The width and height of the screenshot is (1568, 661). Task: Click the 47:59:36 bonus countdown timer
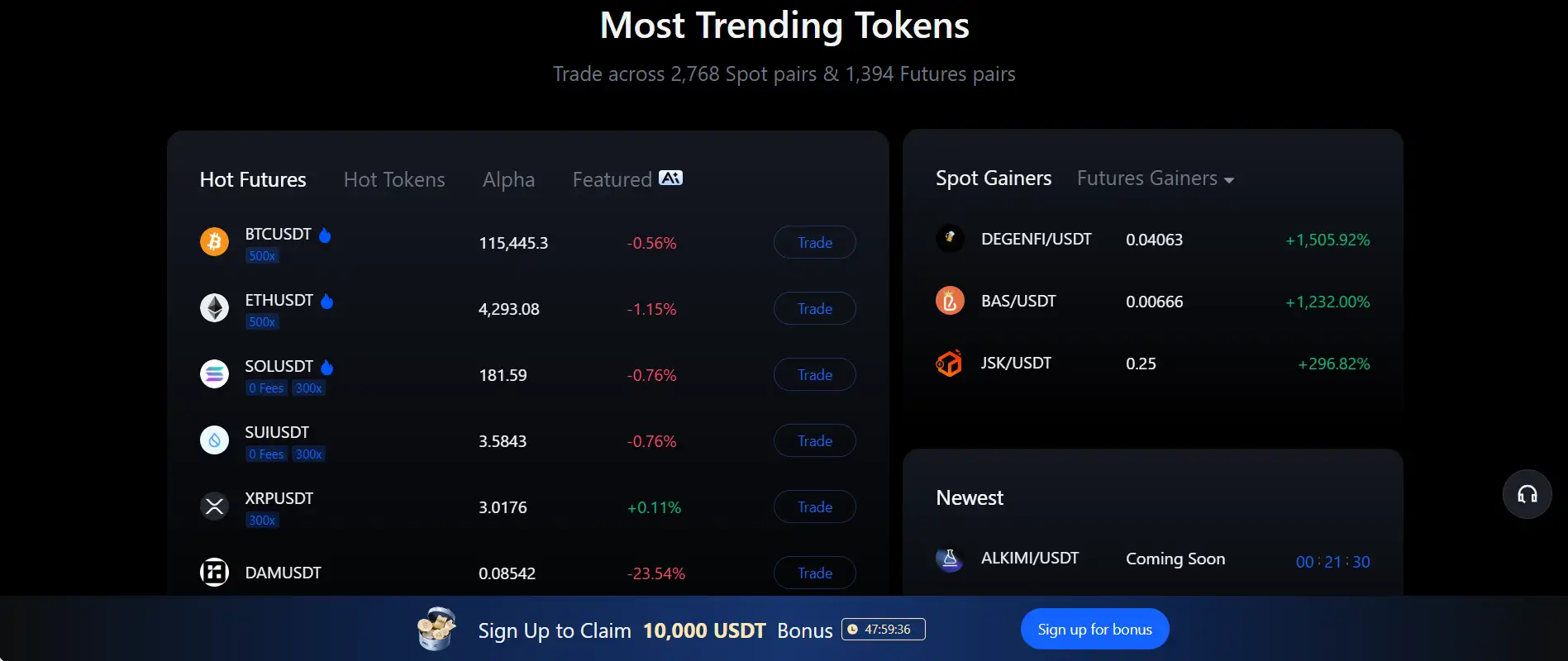(883, 630)
